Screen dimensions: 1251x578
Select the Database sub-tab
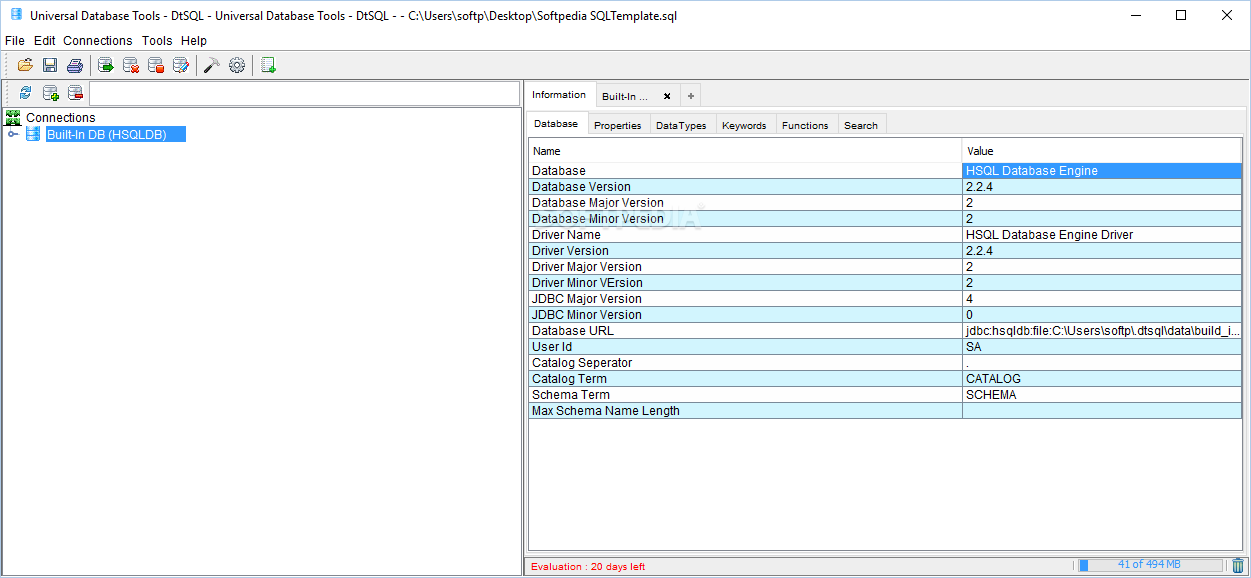pyautogui.click(x=556, y=124)
